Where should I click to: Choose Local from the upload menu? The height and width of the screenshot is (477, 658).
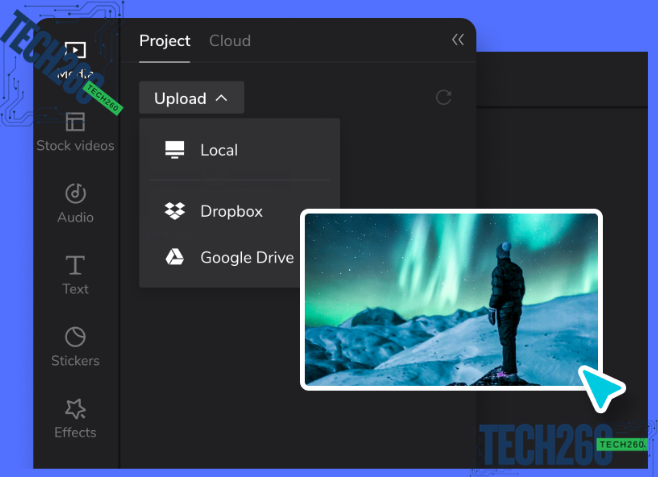click(219, 150)
